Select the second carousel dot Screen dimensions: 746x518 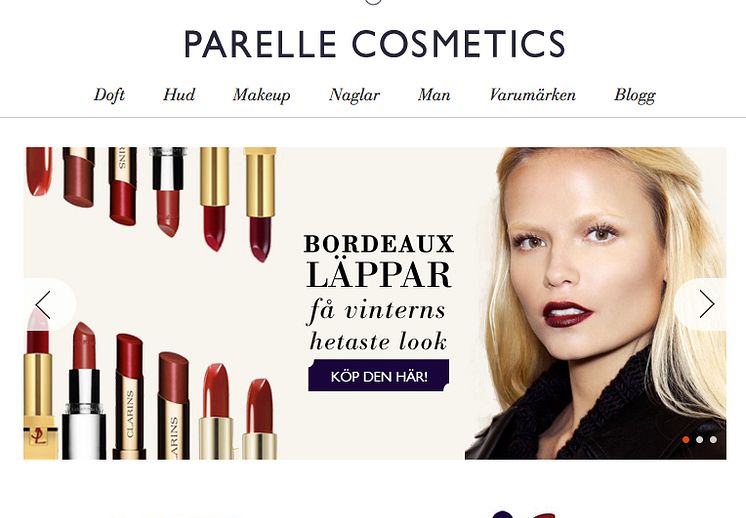pyautogui.click(x=699, y=440)
